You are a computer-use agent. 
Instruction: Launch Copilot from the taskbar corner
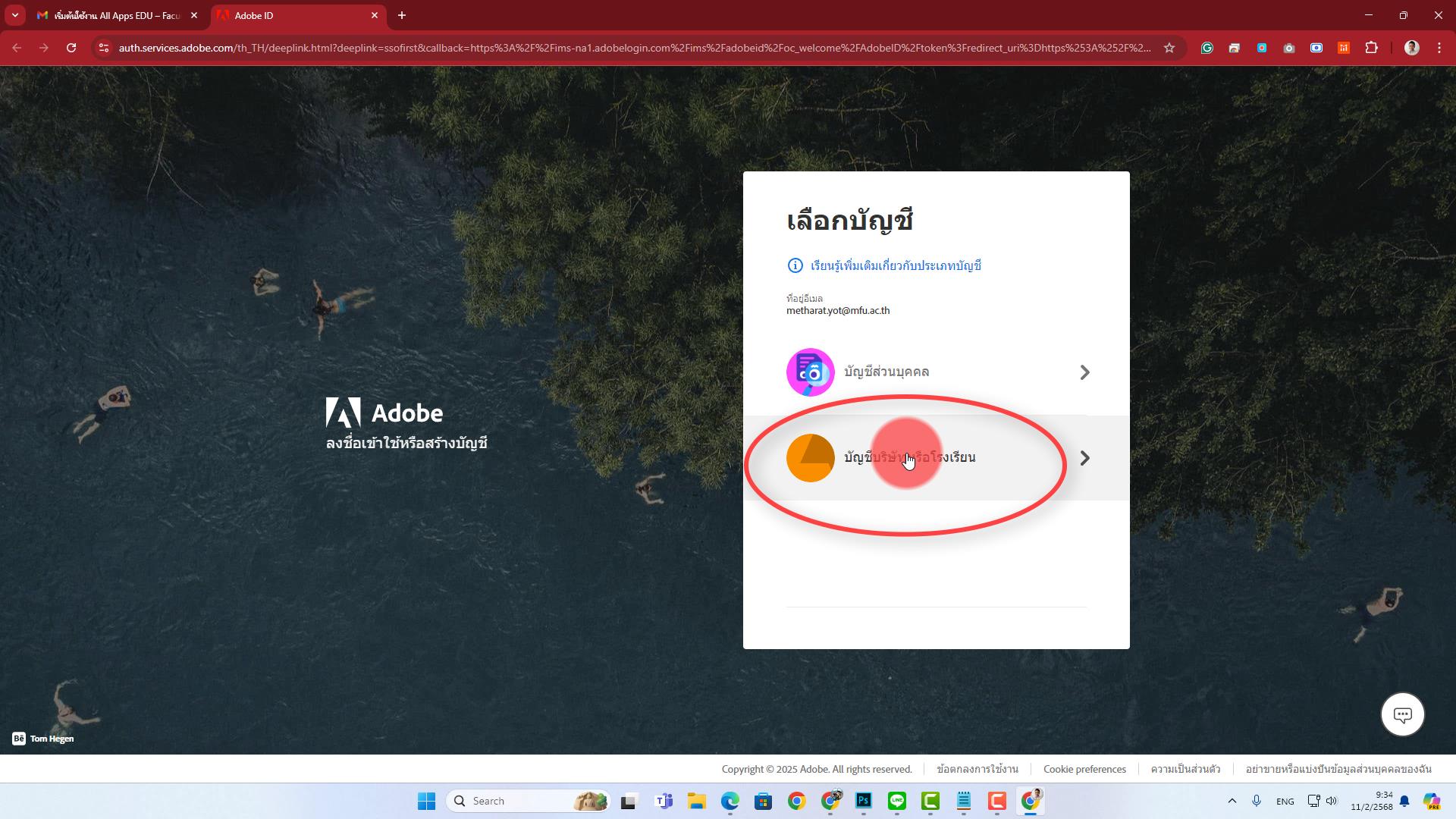(x=1432, y=801)
